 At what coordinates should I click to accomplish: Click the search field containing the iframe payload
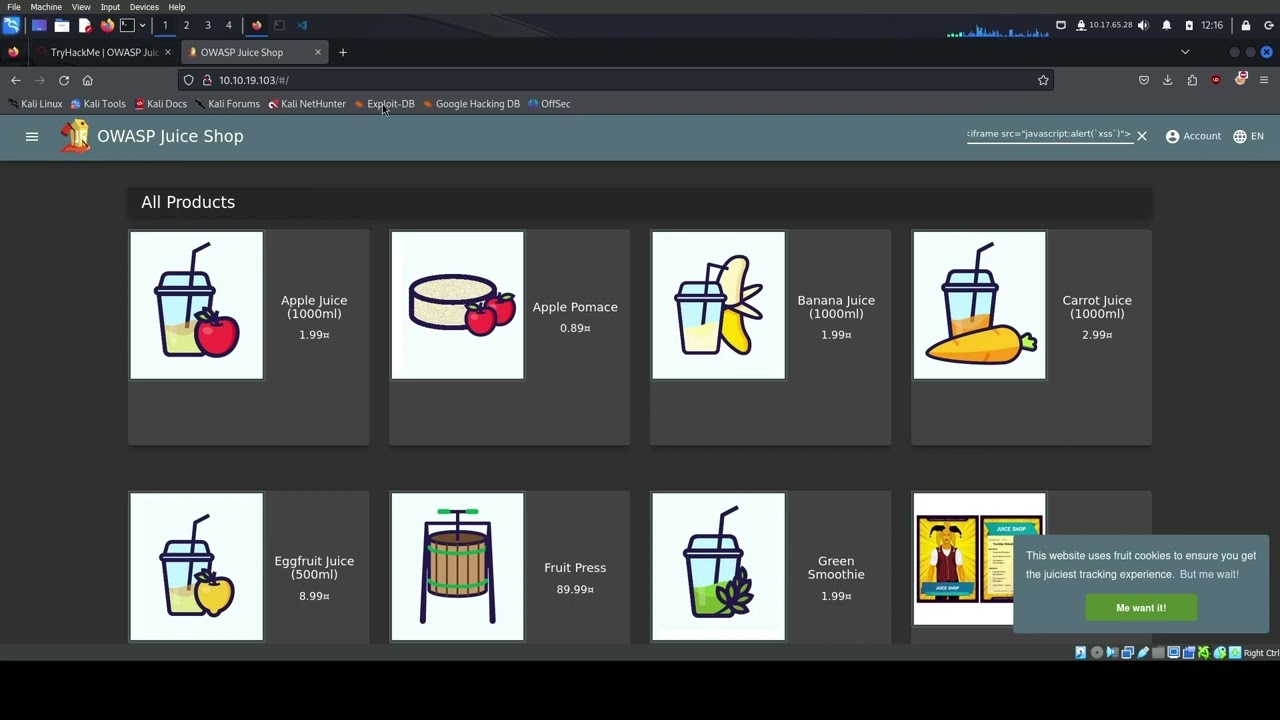[1048, 134]
